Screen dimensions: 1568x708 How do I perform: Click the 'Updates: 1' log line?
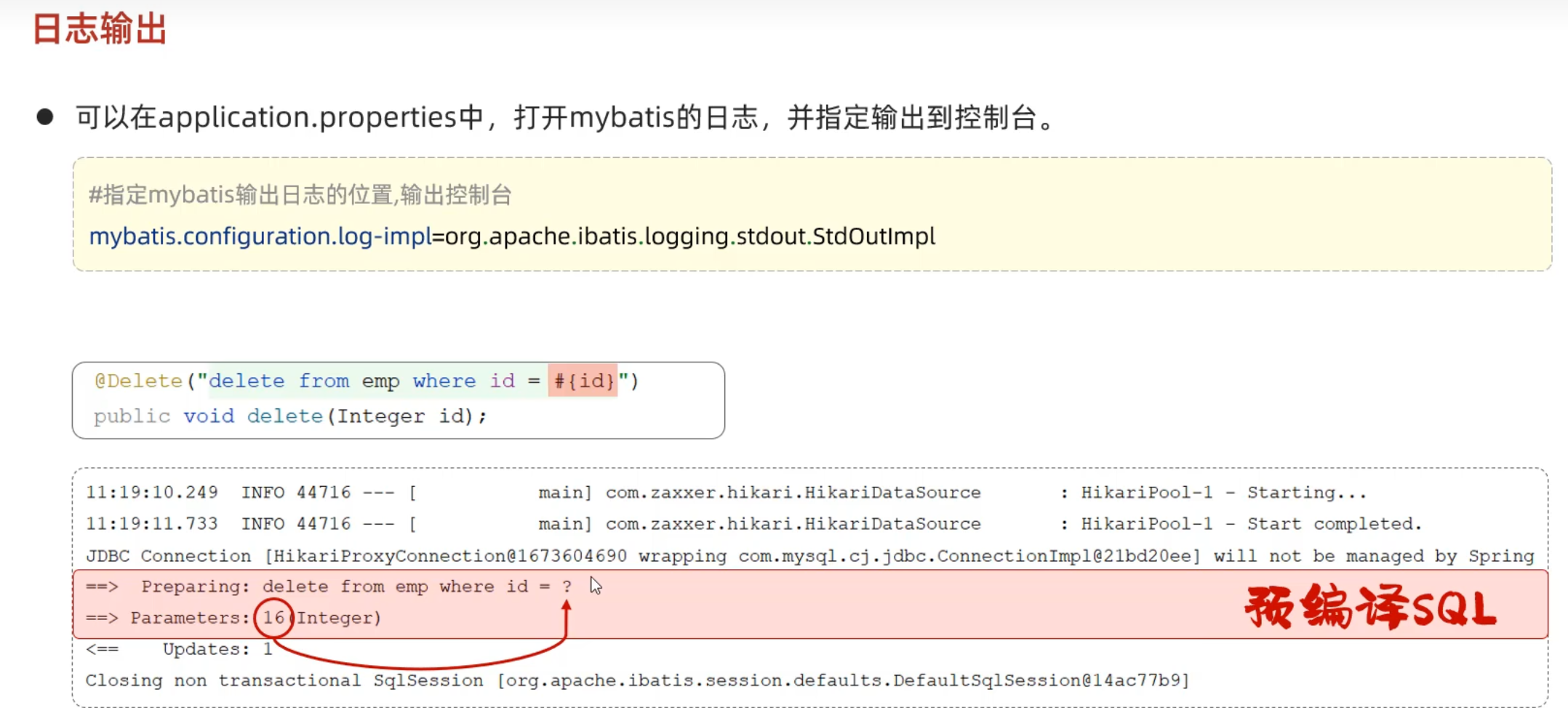tap(180, 649)
